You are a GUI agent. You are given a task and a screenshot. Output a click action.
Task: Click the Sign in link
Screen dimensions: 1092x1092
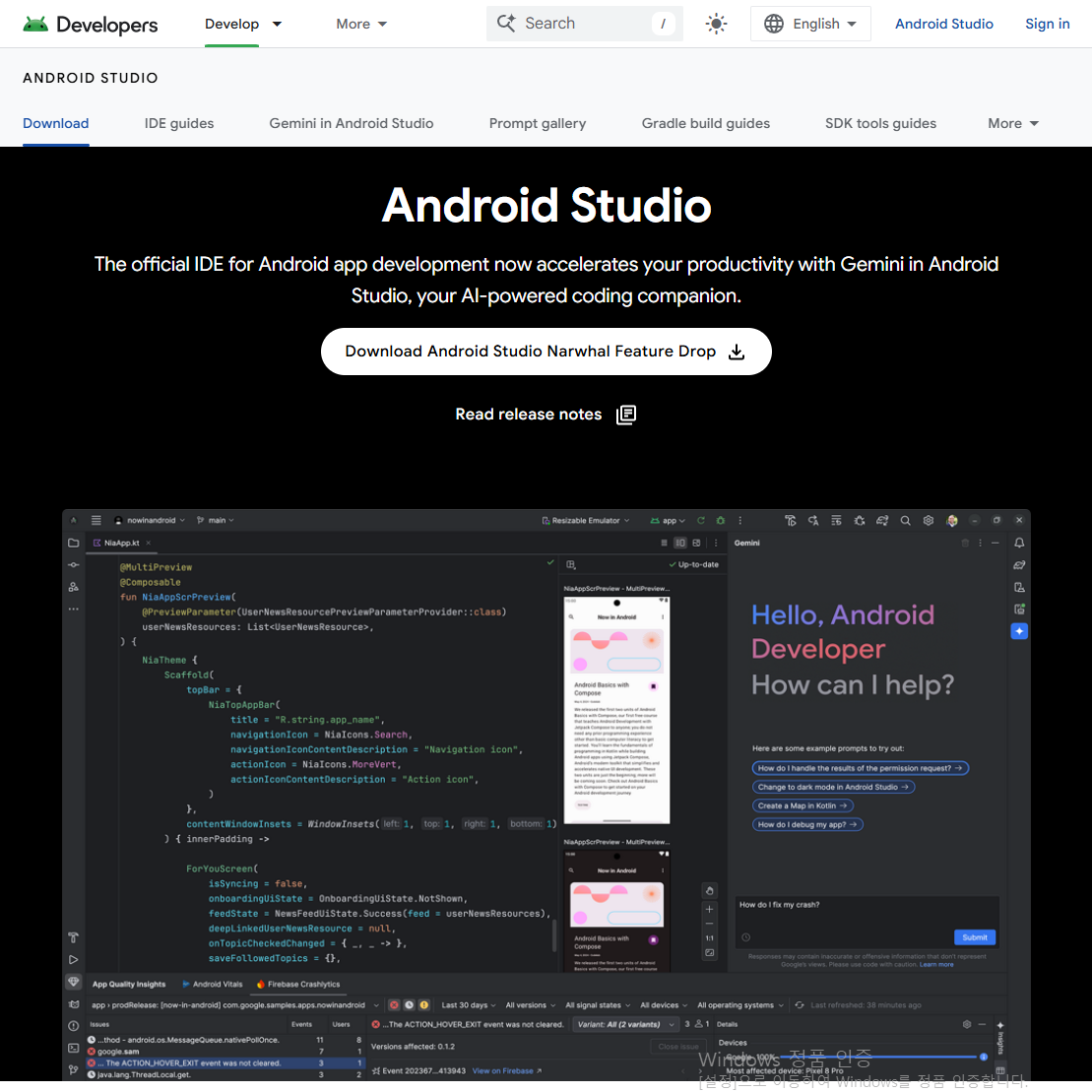pos(1047,24)
